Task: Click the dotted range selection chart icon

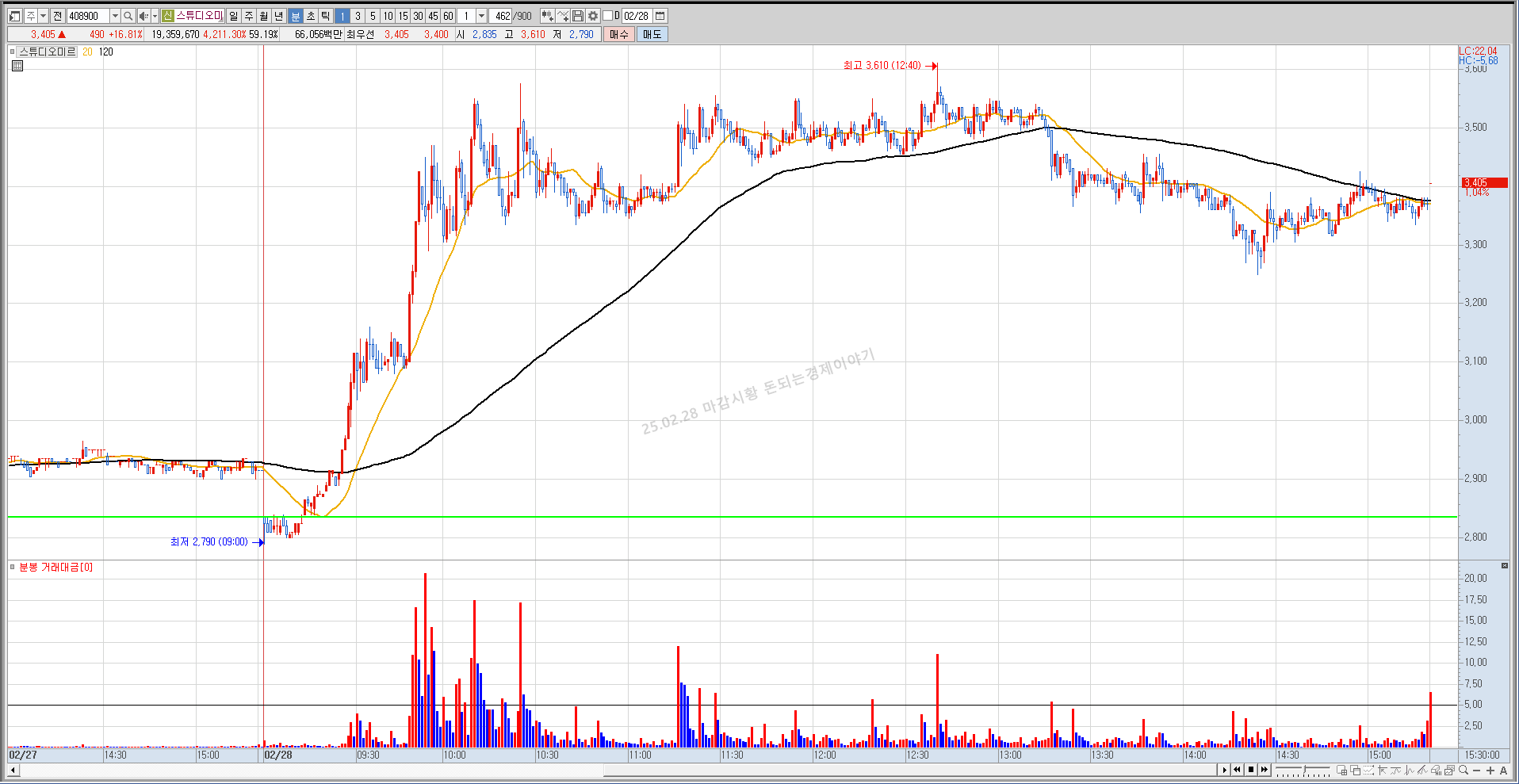Action: click(1368, 770)
